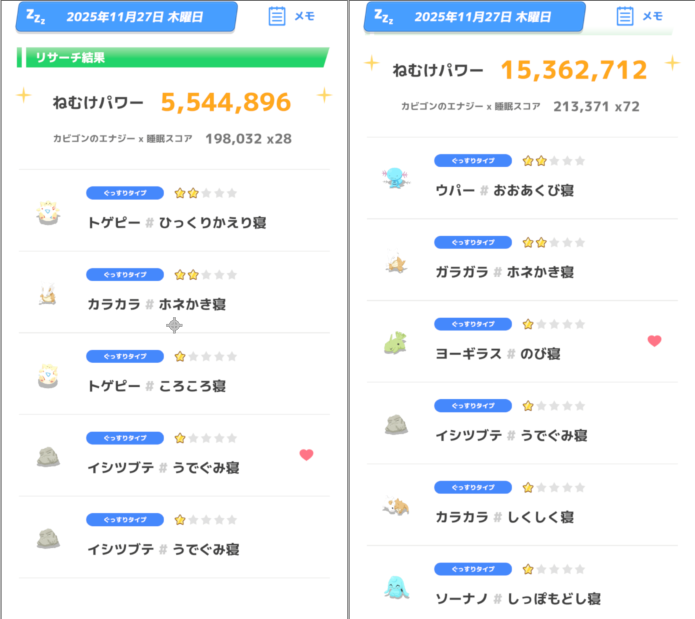
Task: Select the blue Wooper (ウパー) sprite
Action: (392, 179)
